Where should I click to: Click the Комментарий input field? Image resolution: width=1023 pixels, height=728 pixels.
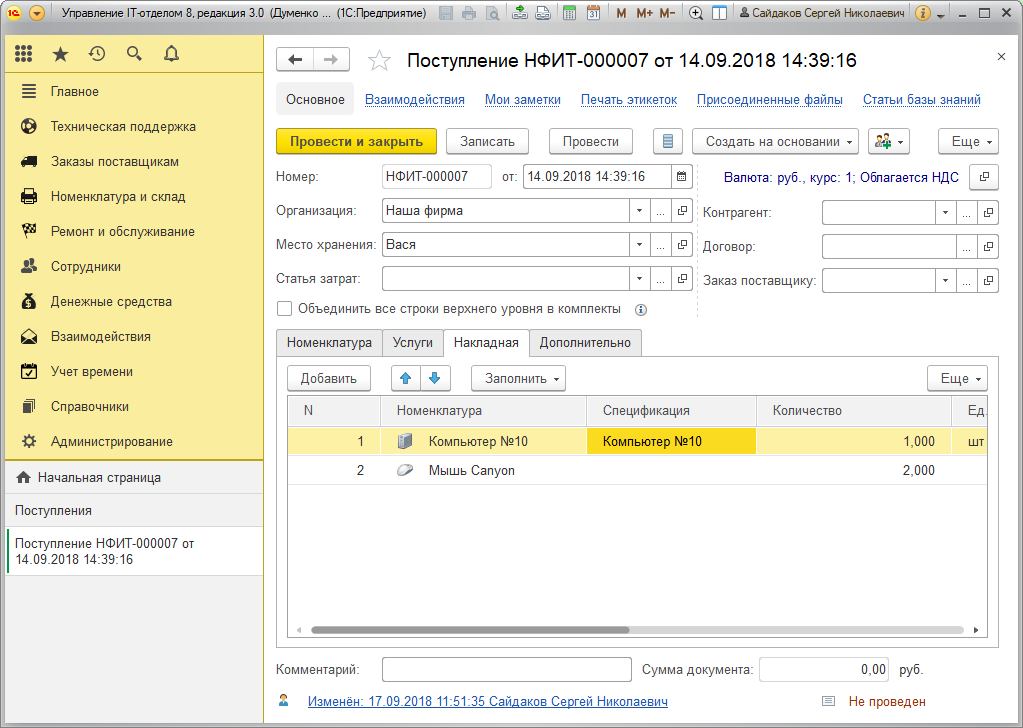[x=507, y=670]
